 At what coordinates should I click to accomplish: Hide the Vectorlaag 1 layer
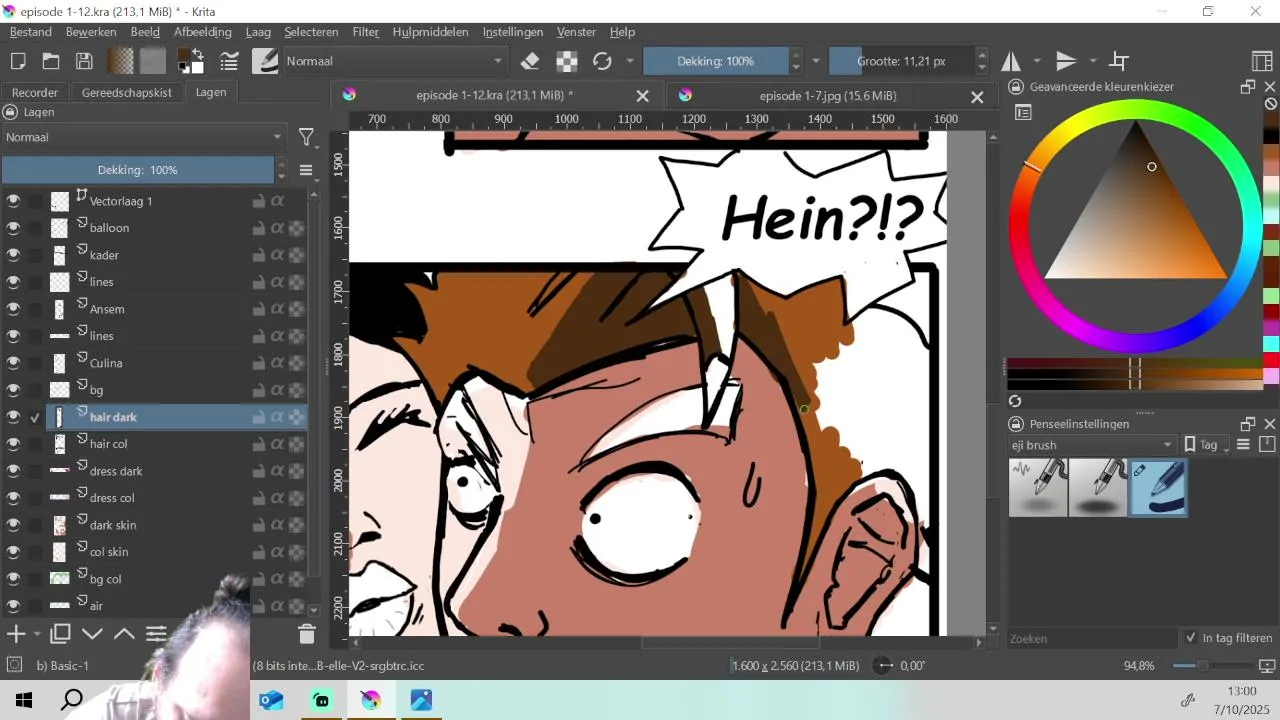pyautogui.click(x=13, y=201)
